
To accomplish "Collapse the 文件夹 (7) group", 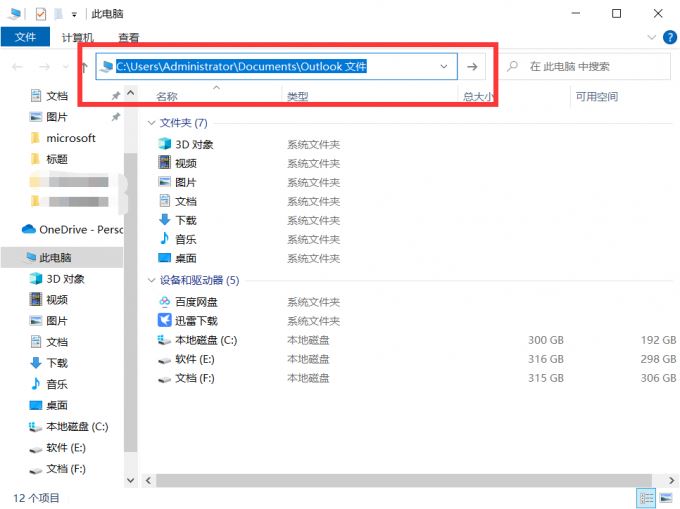I will coord(152,123).
